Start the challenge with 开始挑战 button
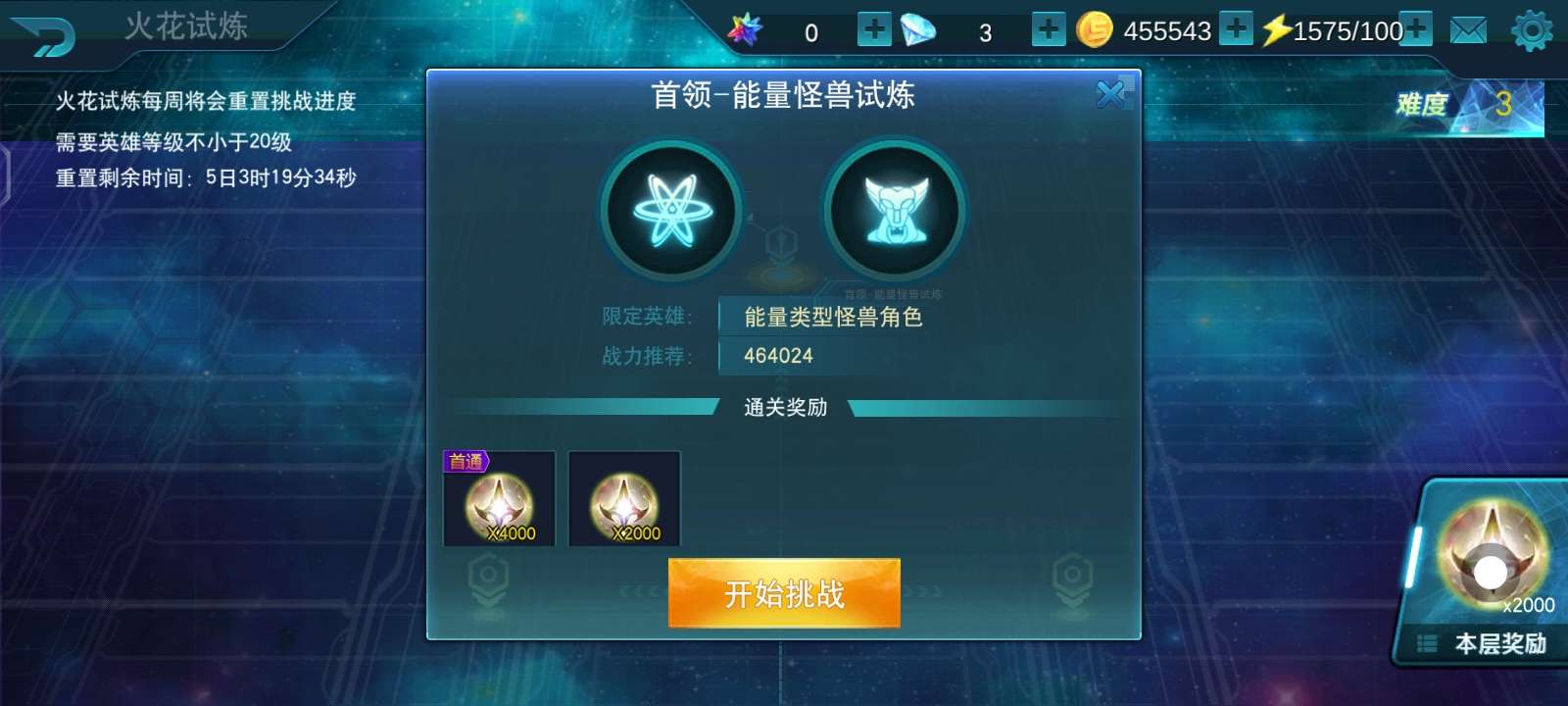 click(784, 593)
